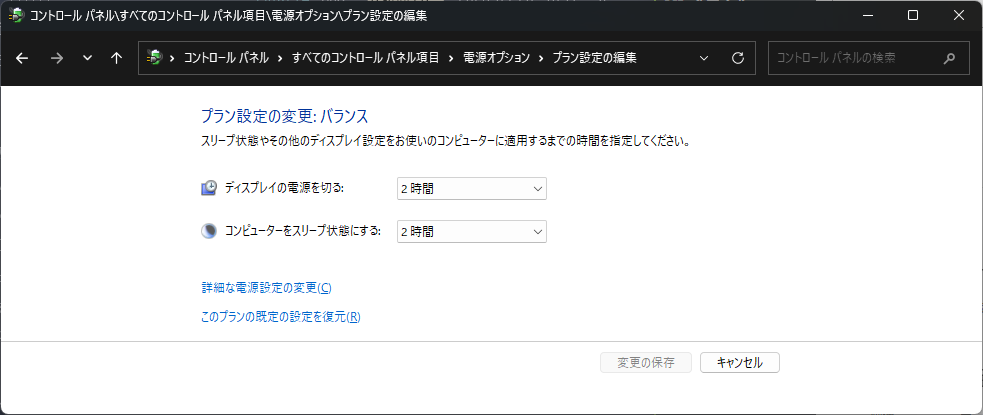Click the search magnifier icon
The width and height of the screenshot is (983, 415).
click(950, 58)
